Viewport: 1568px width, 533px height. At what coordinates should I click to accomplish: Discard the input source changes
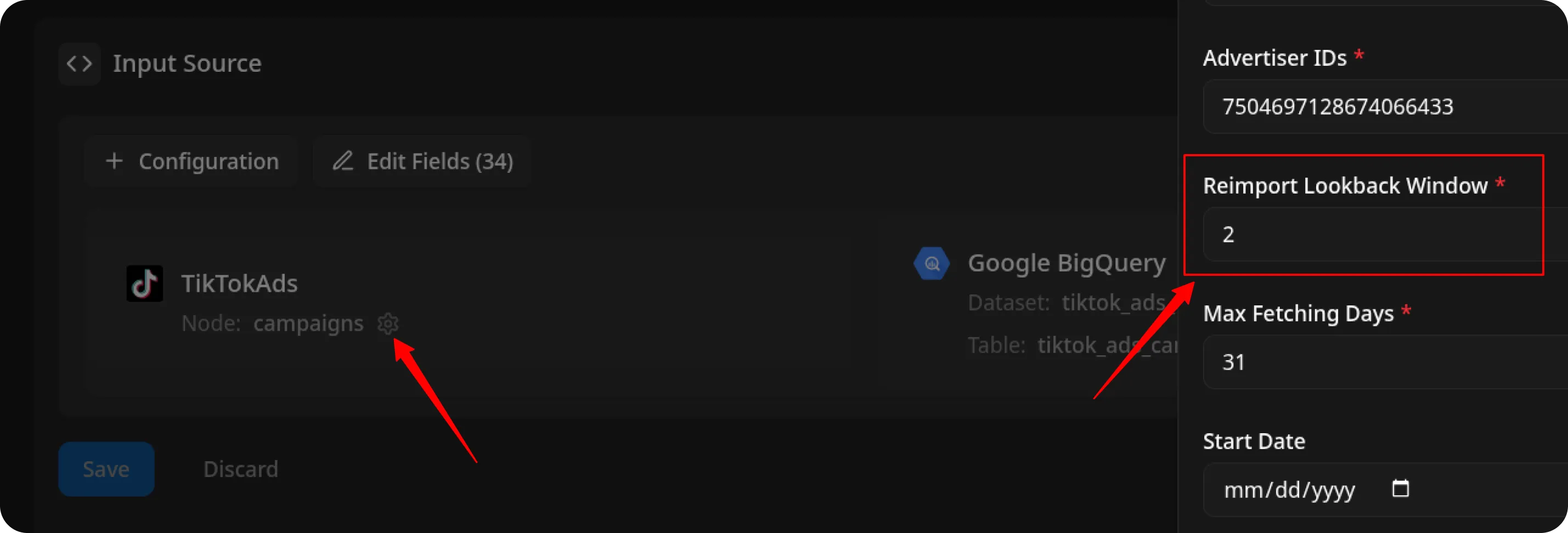[x=240, y=469]
